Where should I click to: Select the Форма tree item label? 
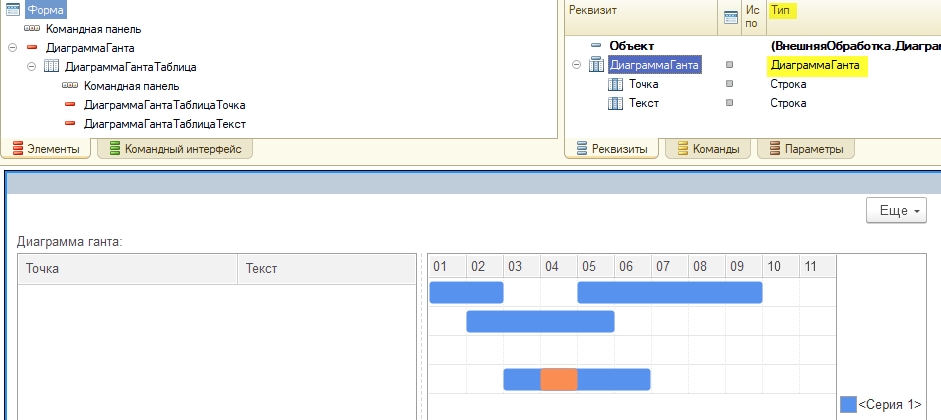pos(46,10)
